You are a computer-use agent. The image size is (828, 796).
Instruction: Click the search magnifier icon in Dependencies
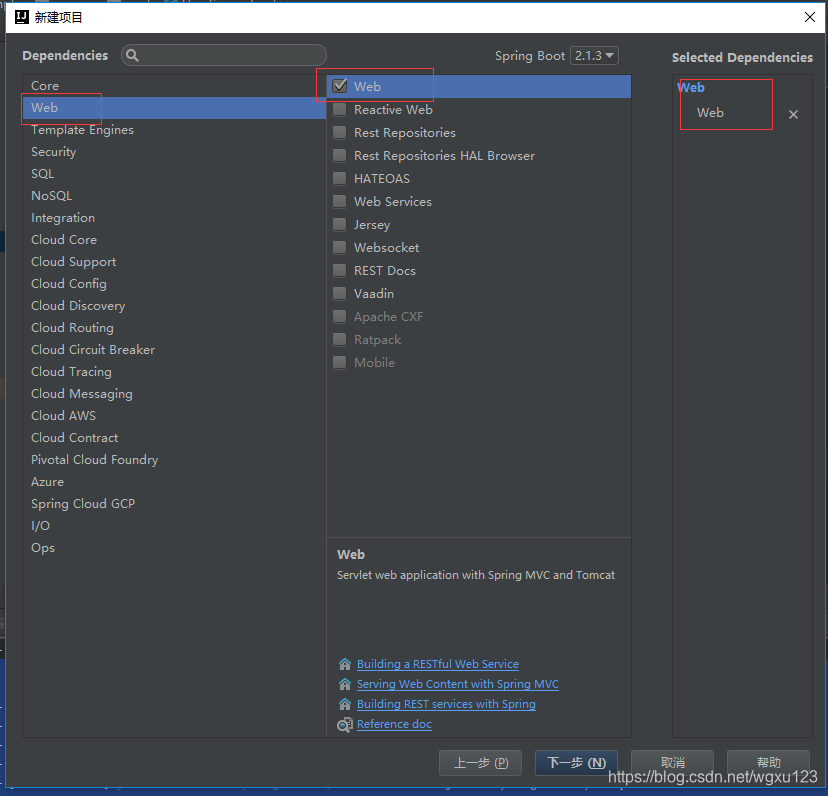tap(132, 55)
